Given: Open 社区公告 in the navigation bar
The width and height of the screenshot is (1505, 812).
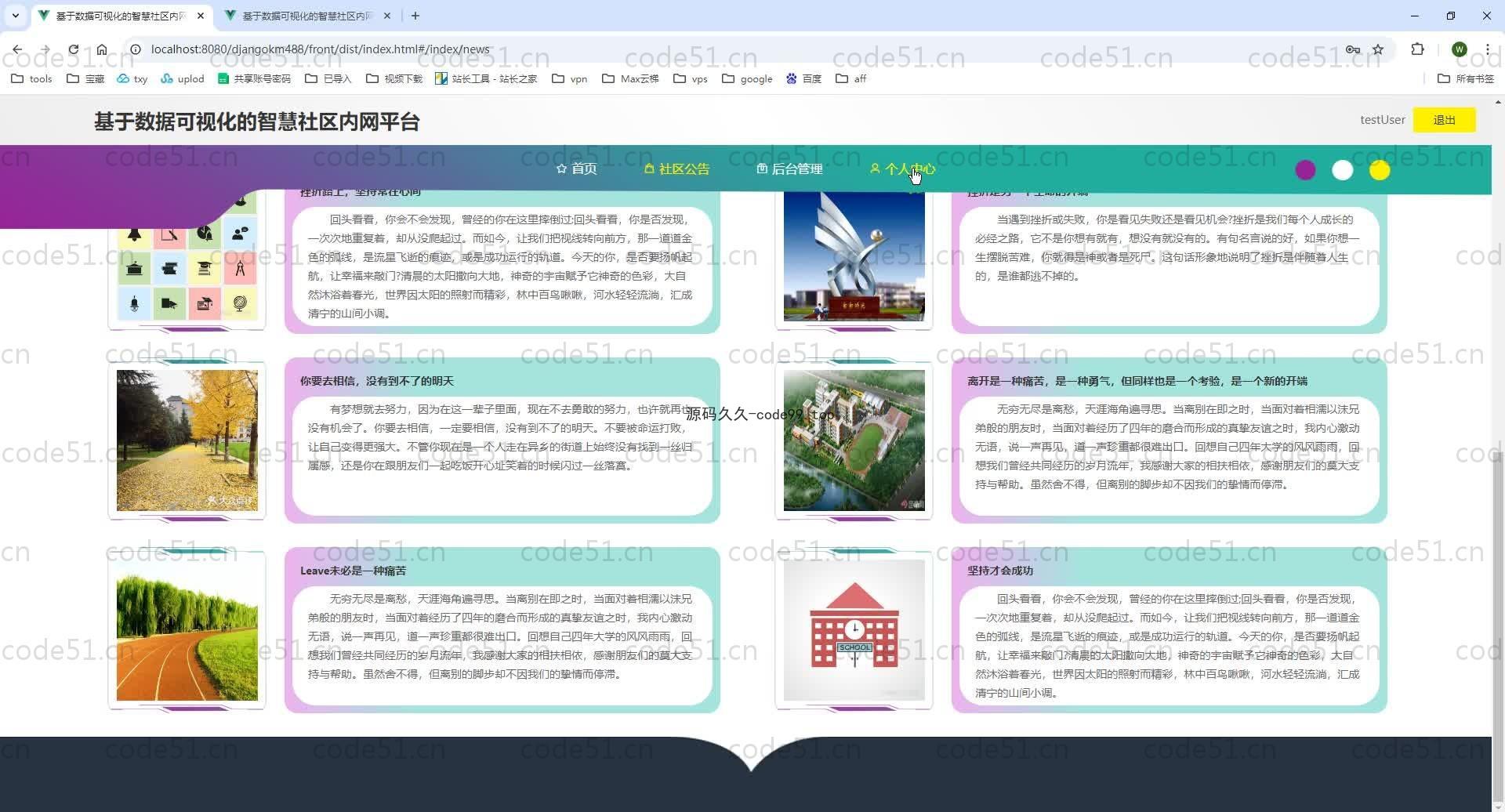Looking at the screenshot, I should [676, 169].
